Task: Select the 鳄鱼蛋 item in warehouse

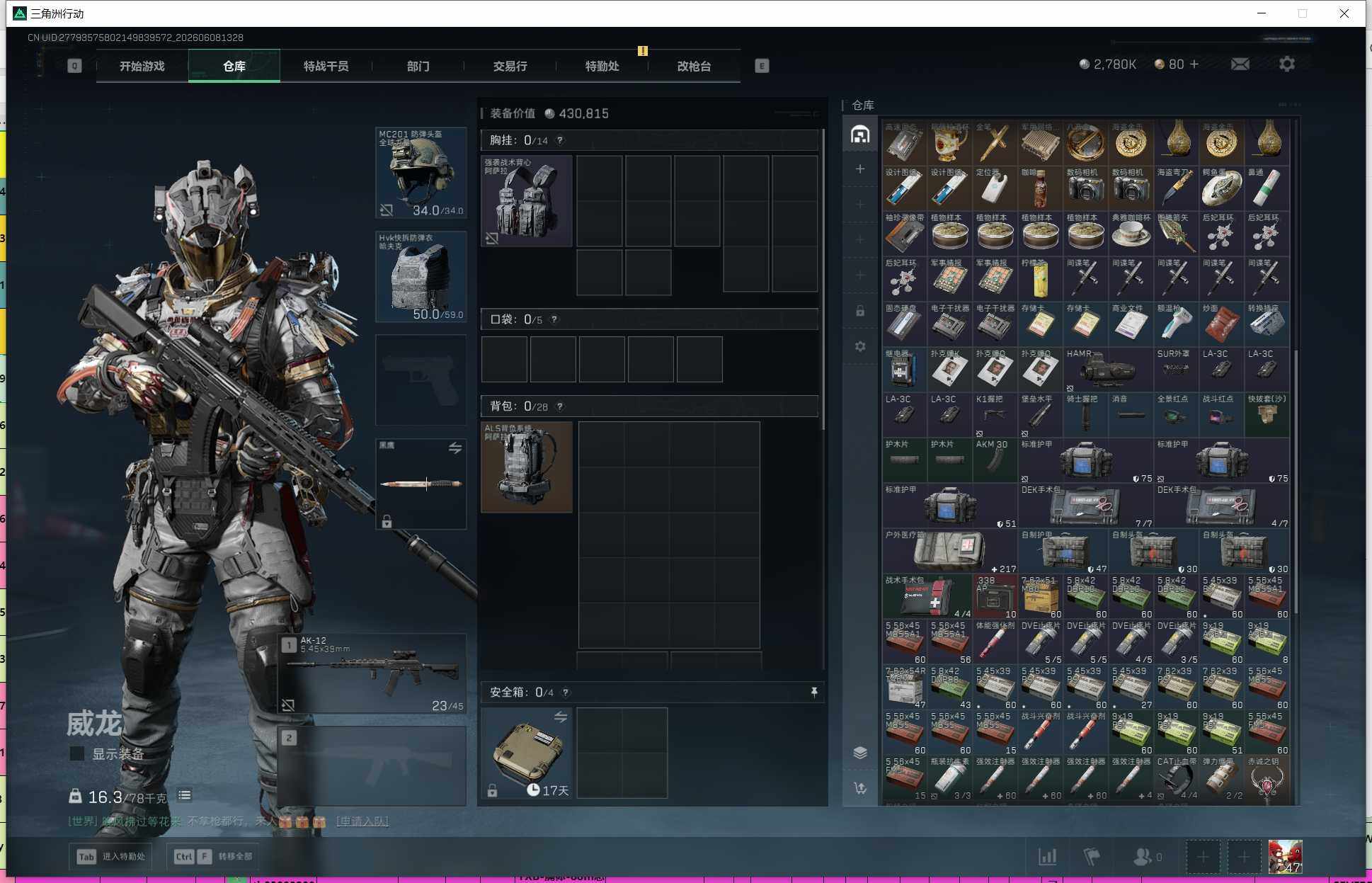Action: click(1222, 188)
